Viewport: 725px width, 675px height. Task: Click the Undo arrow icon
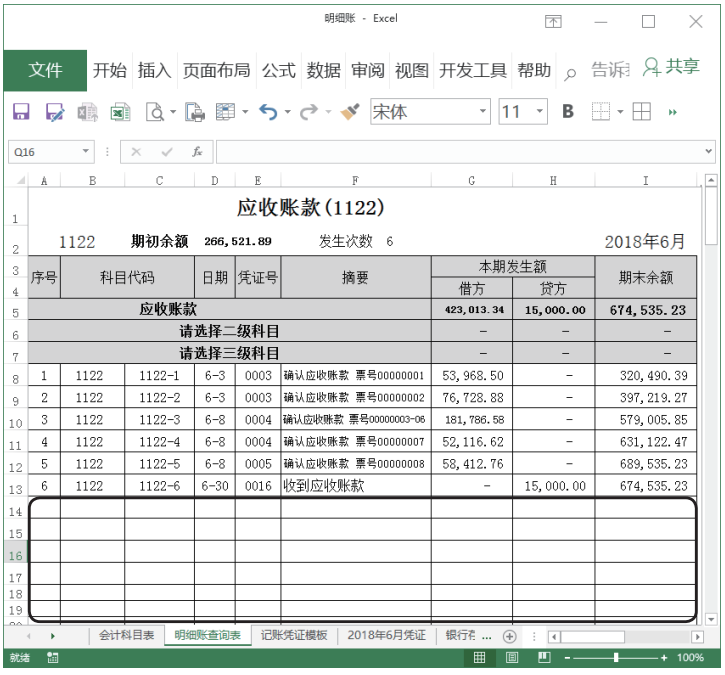(x=268, y=112)
